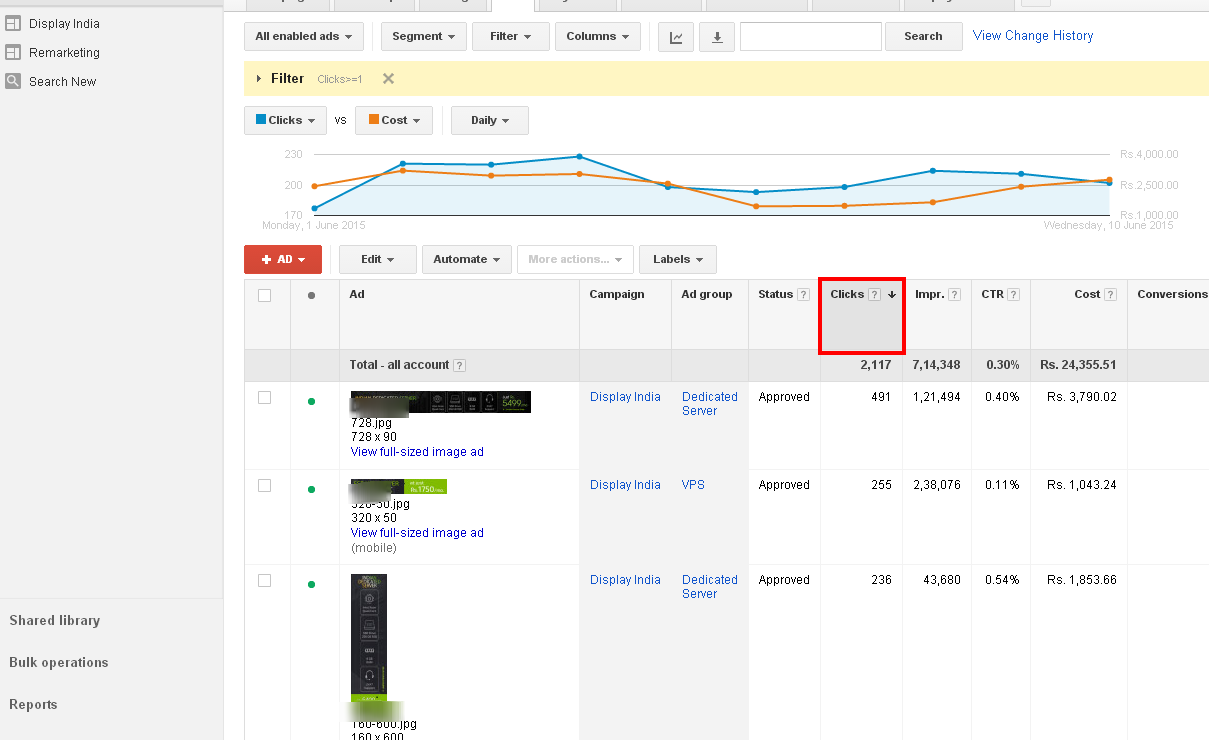Open Reports in sidebar

[33, 704]
